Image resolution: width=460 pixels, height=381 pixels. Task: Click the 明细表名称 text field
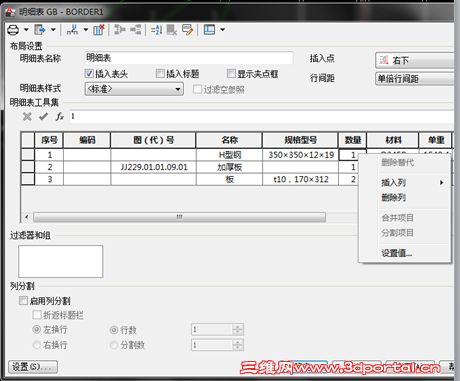(x=189, y=58)
